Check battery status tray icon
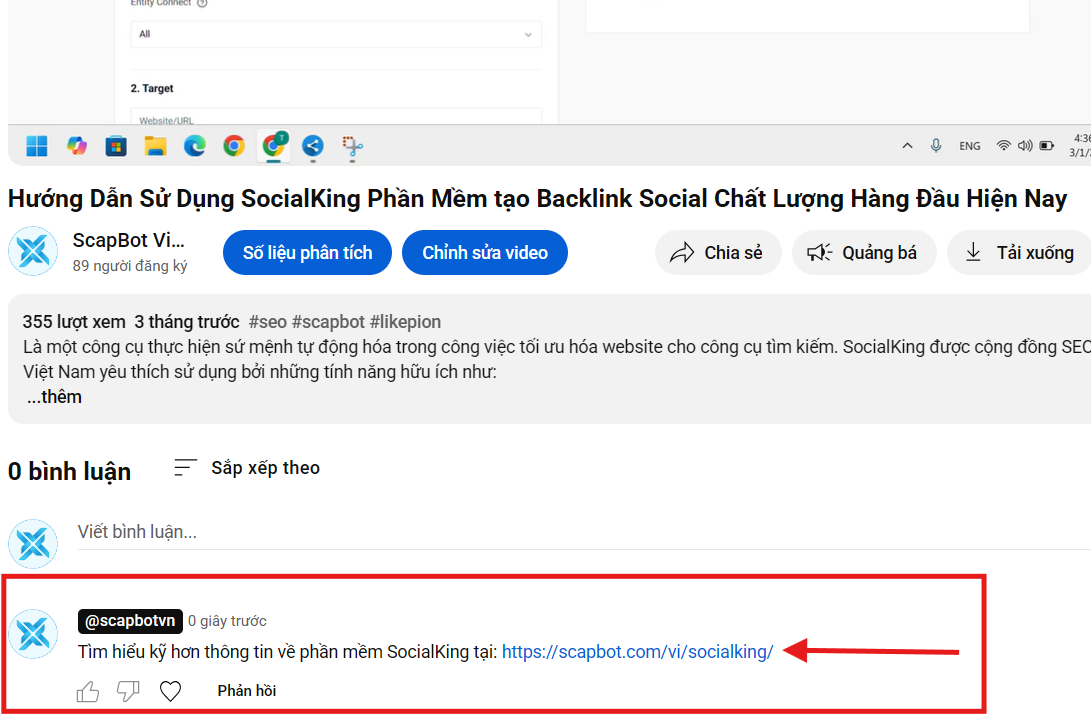This screenshot has width=1091, height=717. pos(1046,145)
